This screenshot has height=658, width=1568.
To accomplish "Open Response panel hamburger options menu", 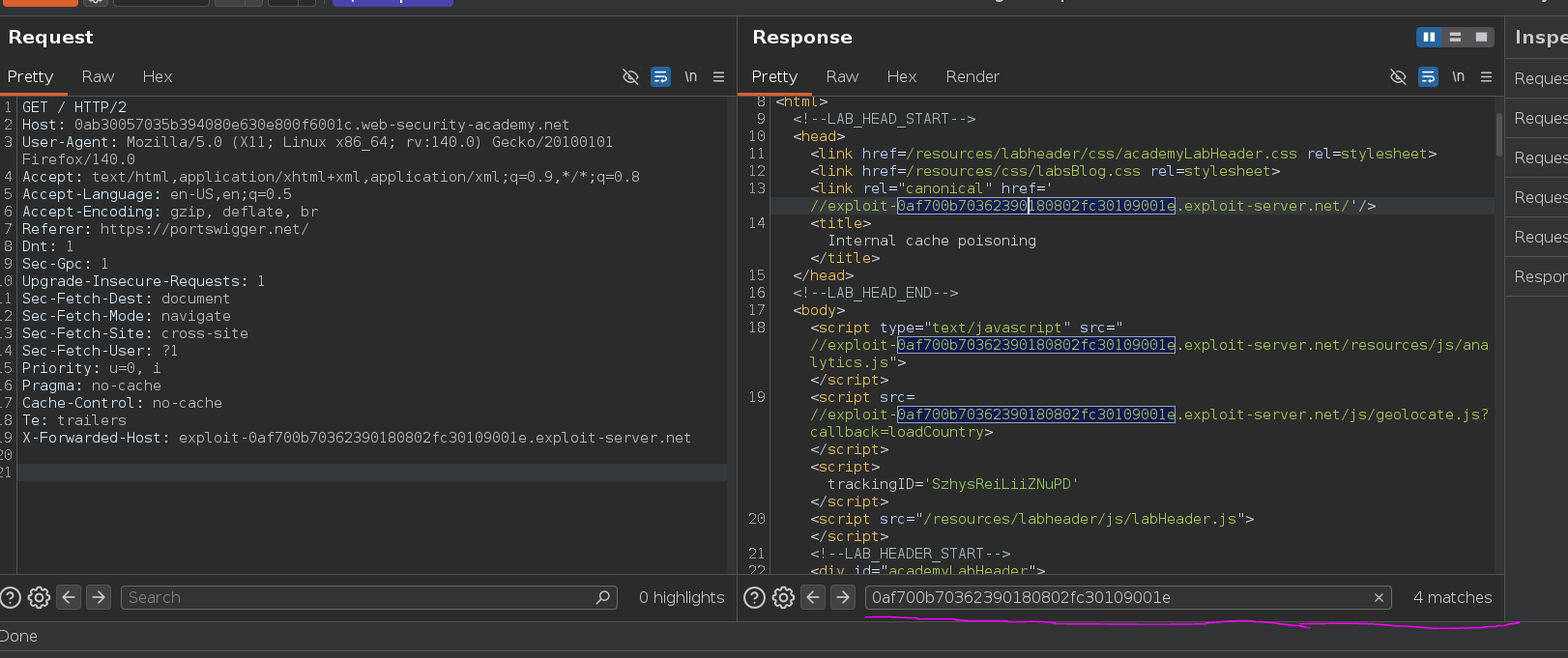I will (x=1486, y=76).
